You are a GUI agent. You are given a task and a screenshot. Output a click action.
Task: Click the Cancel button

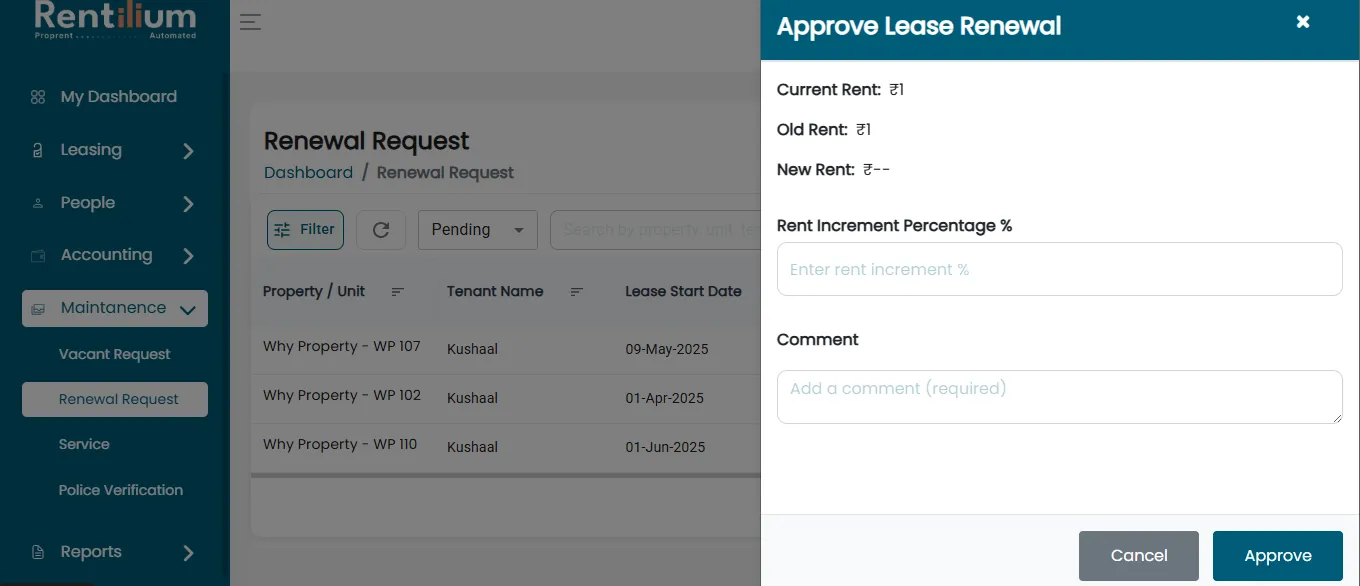[1139, 556]
